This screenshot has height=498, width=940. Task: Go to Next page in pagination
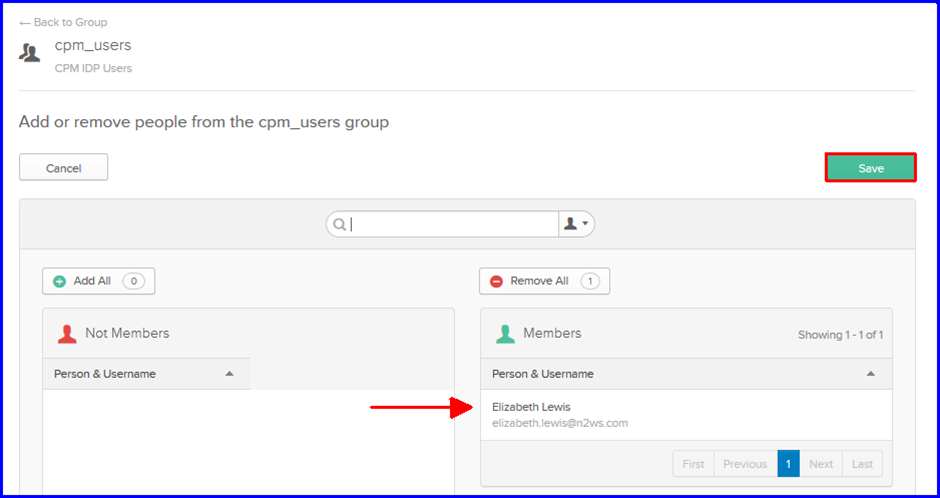[x=821, y=464]
